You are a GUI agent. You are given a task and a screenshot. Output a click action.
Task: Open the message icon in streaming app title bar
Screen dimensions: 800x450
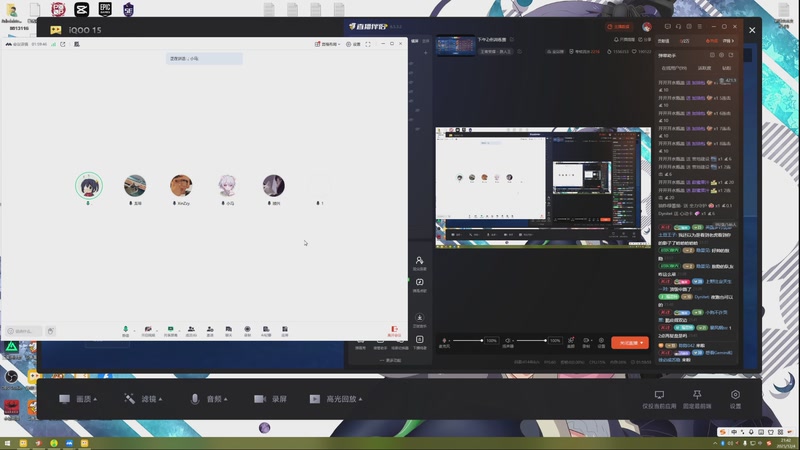pos(667,27)
